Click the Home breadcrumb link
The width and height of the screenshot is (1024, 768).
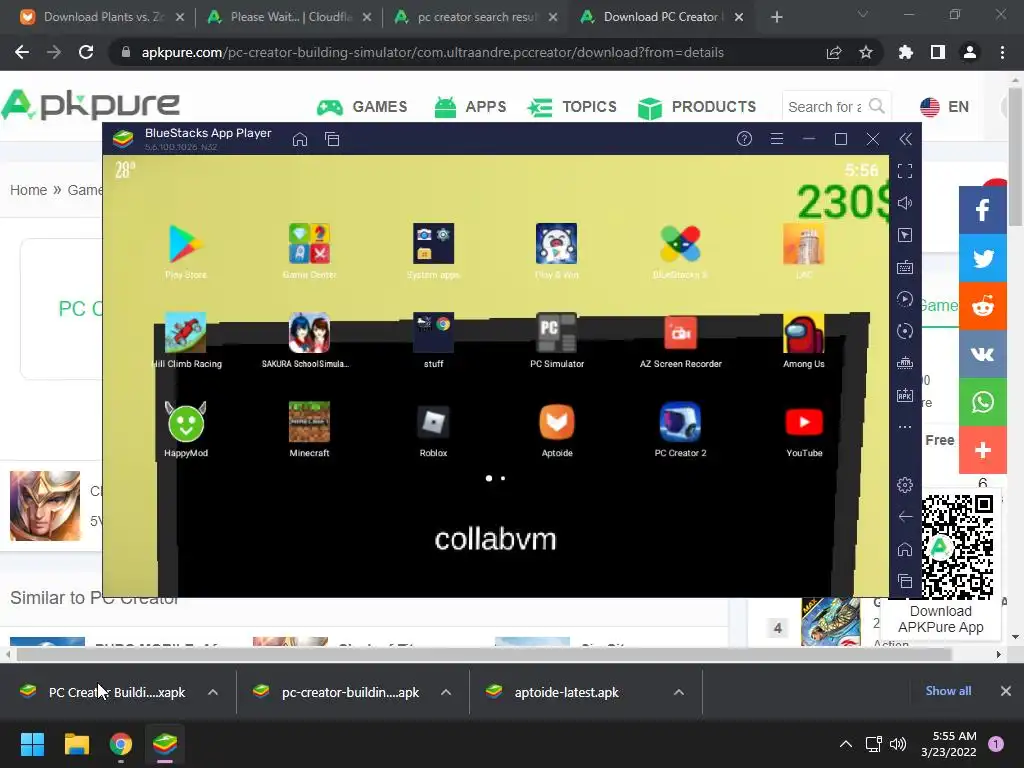click(x=28, y=190)
